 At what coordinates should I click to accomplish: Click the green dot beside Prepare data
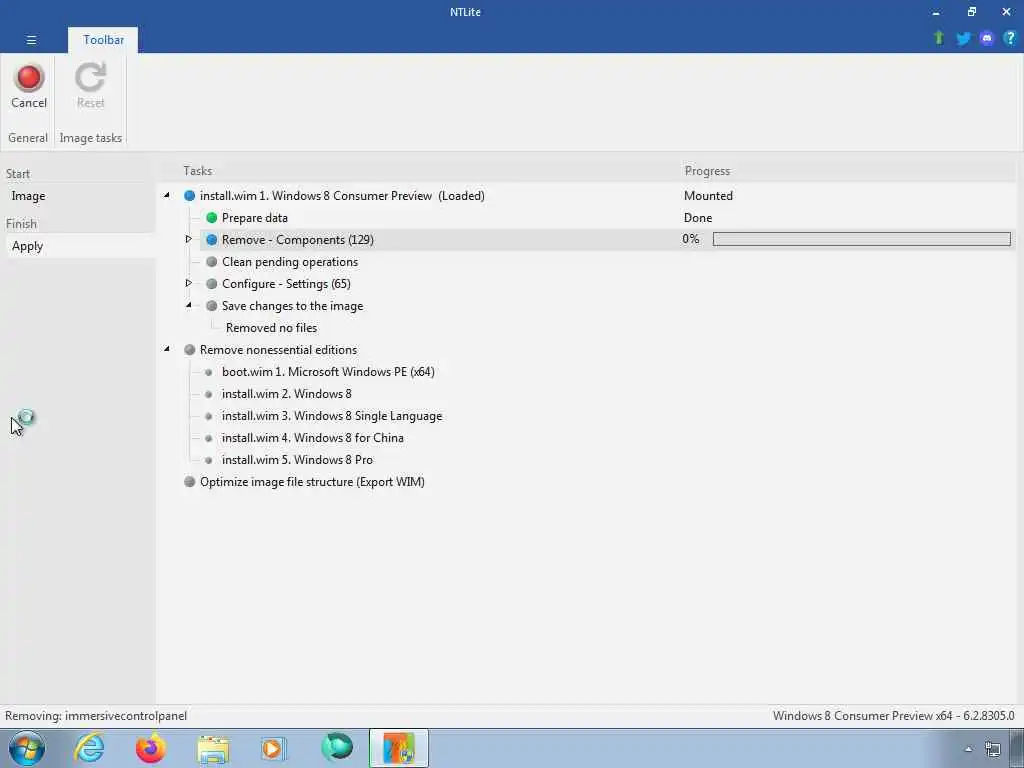point(212,217)
